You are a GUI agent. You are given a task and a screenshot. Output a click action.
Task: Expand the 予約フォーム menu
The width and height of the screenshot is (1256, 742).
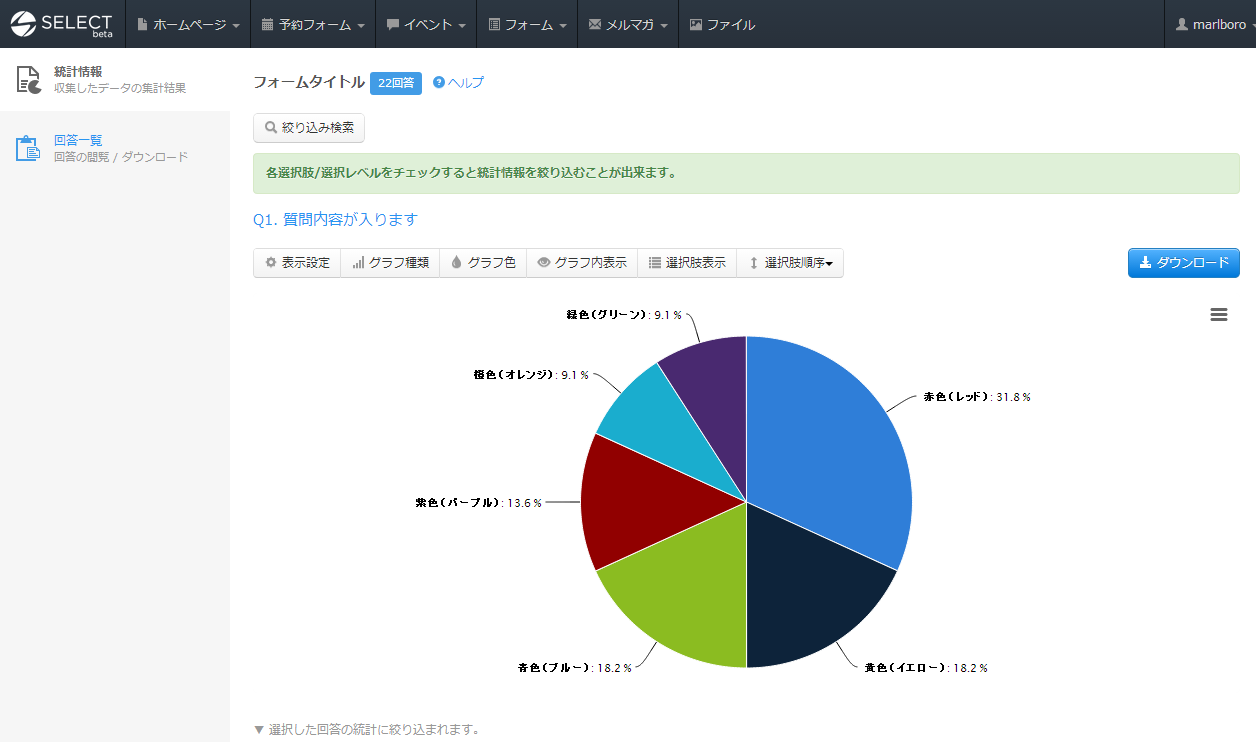click(x=313, y=24)
